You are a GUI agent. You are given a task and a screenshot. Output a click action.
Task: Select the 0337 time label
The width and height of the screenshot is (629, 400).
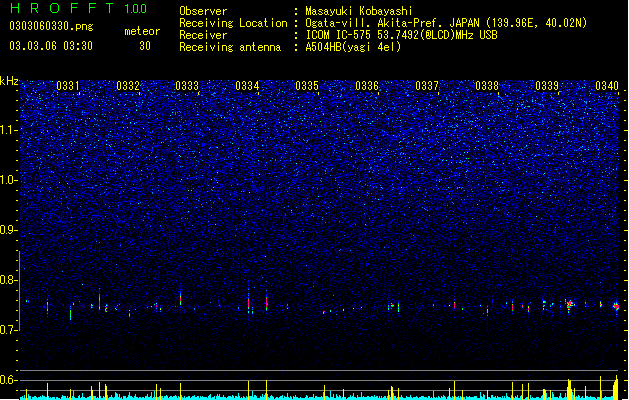pos(427,86)
